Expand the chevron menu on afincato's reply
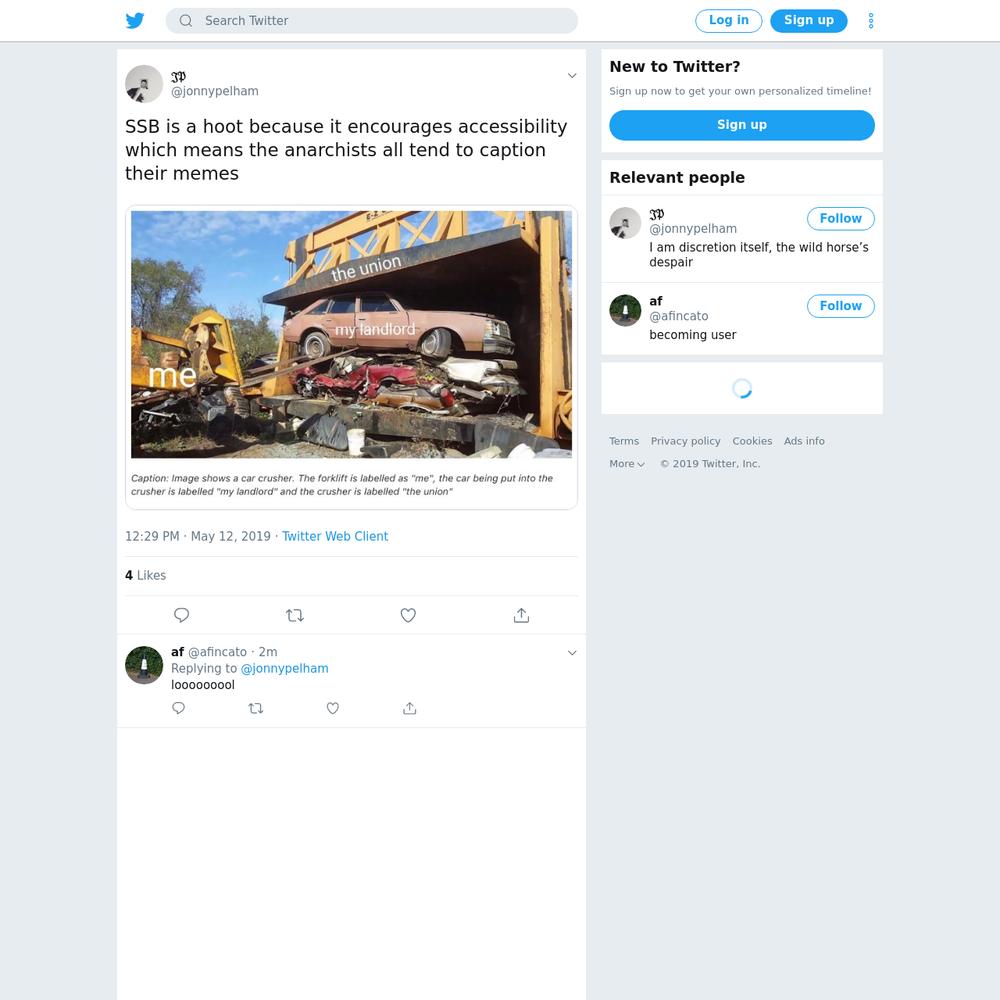Image resolution: width=1000 pixels, height=1000 pixels. (572, 652)
